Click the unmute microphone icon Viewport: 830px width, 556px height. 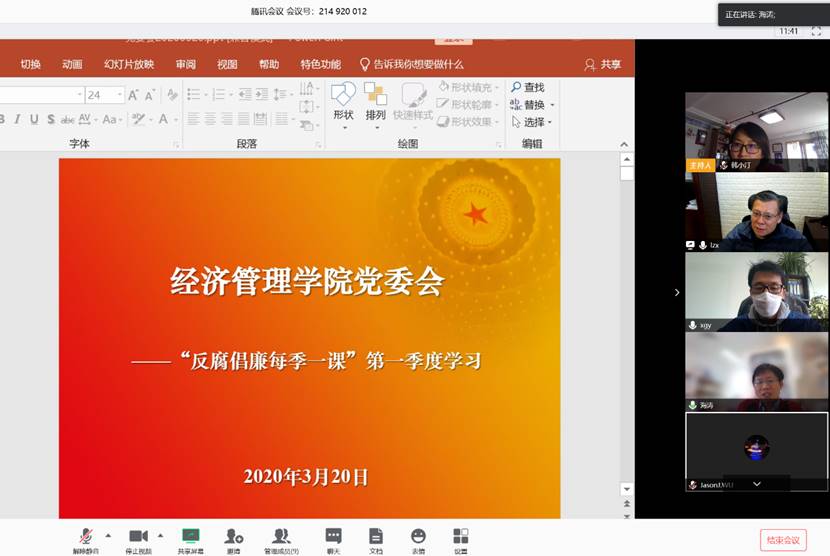87,537
